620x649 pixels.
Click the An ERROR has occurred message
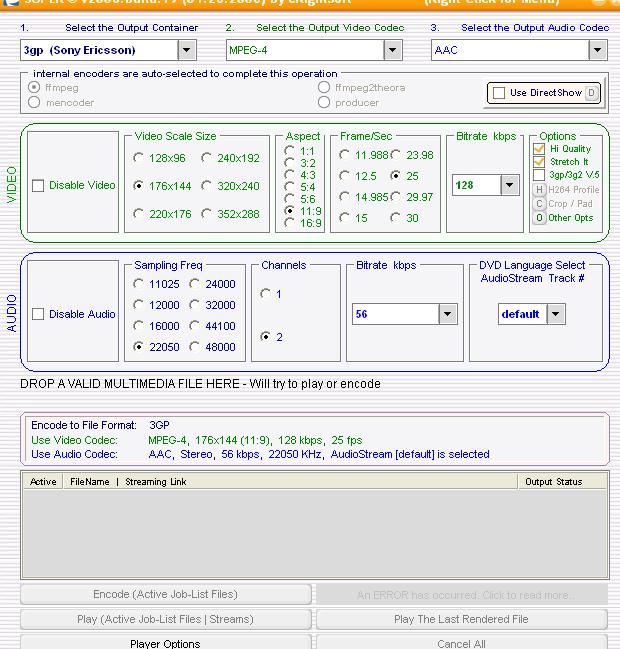(x=461, y=595)
